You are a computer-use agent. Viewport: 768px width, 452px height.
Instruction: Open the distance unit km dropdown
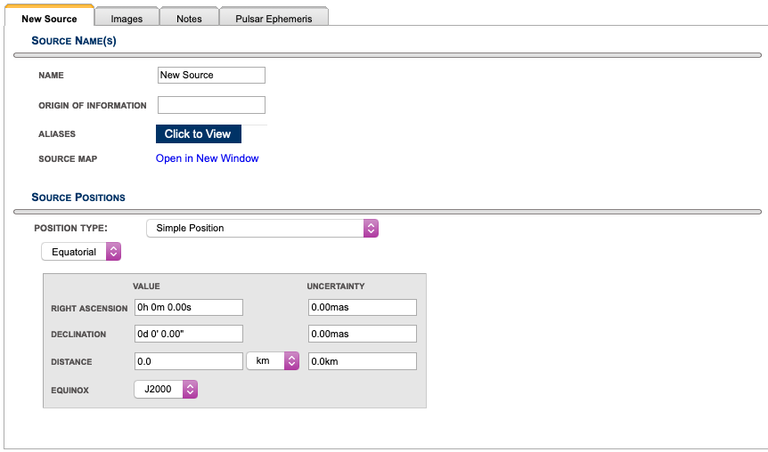pyautogui.click(x=273, y=361)
